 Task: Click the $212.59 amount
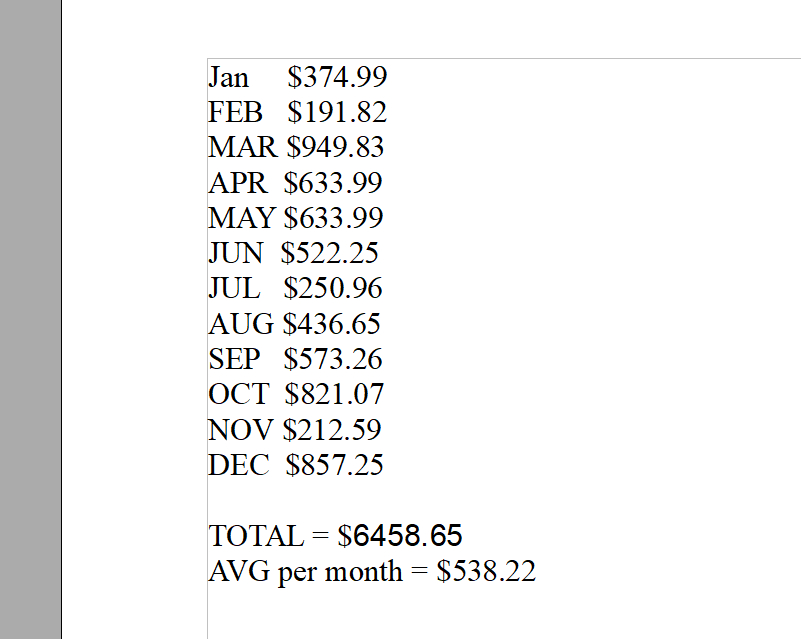point(332,430)
